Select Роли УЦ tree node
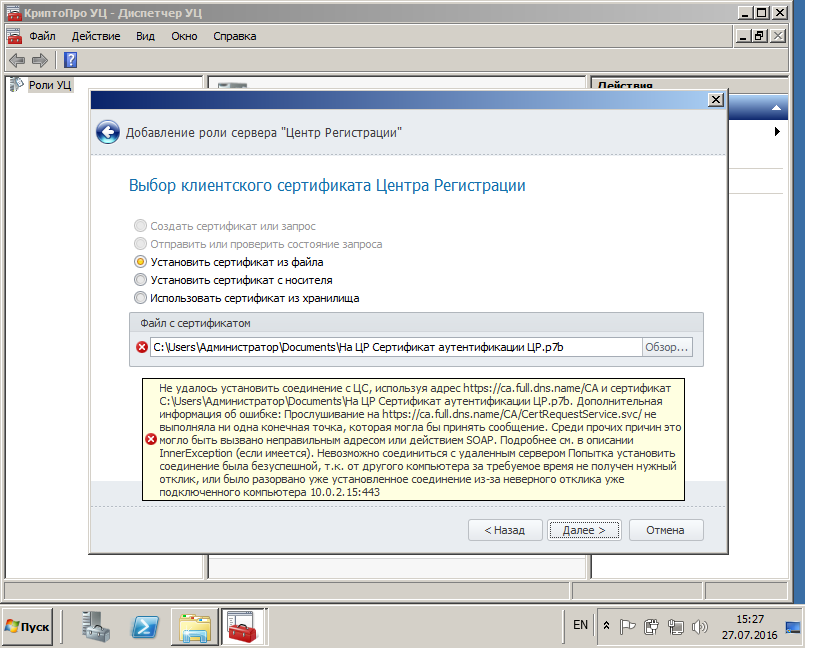Image resolution: width=819 pixels, height=648 pixels. (x=50, y=85)
